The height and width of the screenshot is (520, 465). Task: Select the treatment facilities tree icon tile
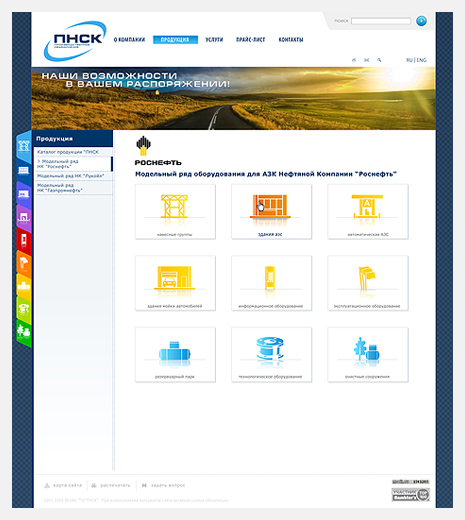coord(368,354)
